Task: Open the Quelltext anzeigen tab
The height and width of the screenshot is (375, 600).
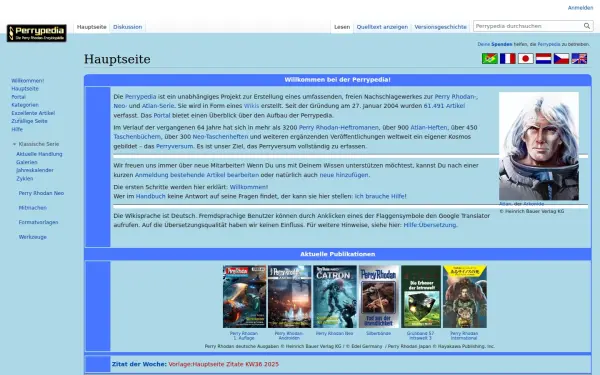Action: (382, 27)
